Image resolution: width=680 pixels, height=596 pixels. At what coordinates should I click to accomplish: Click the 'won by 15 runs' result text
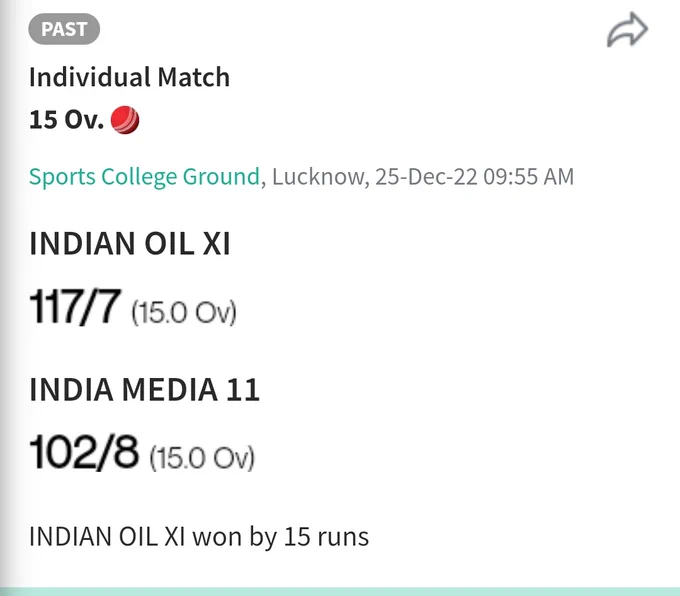(281, 537)
